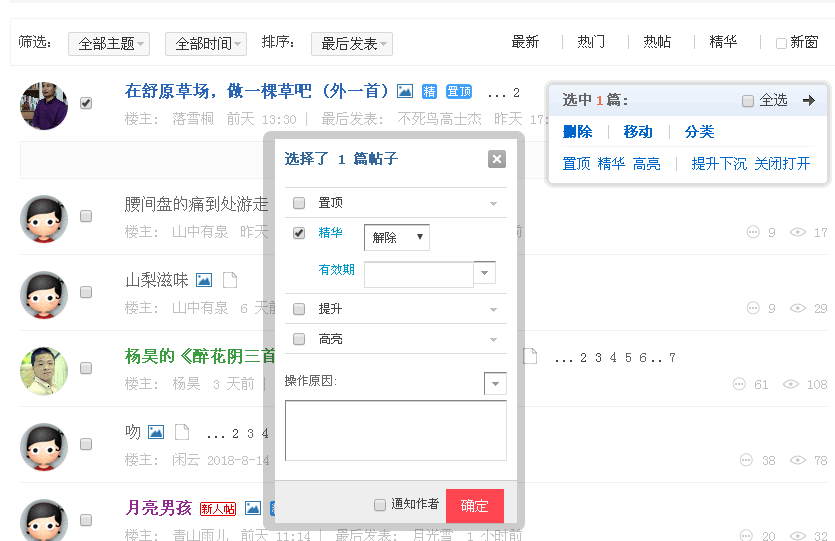
Task: Open author 山中有泉 on 腰间盘 thread
Action: (200, 232)
